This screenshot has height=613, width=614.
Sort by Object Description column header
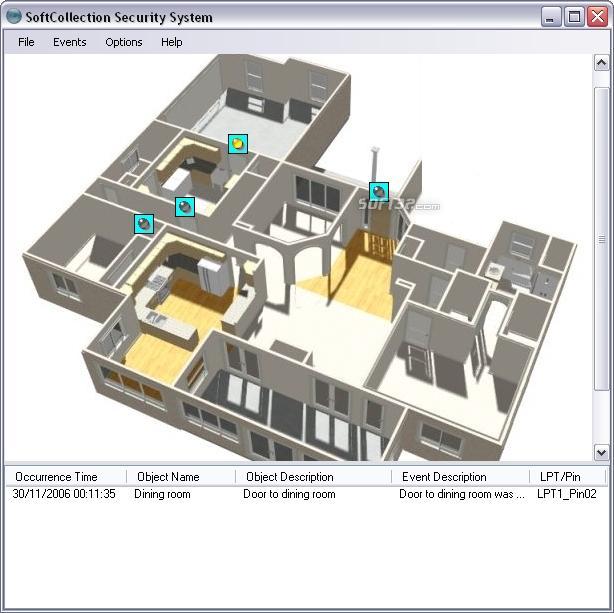tap(313, 476)
